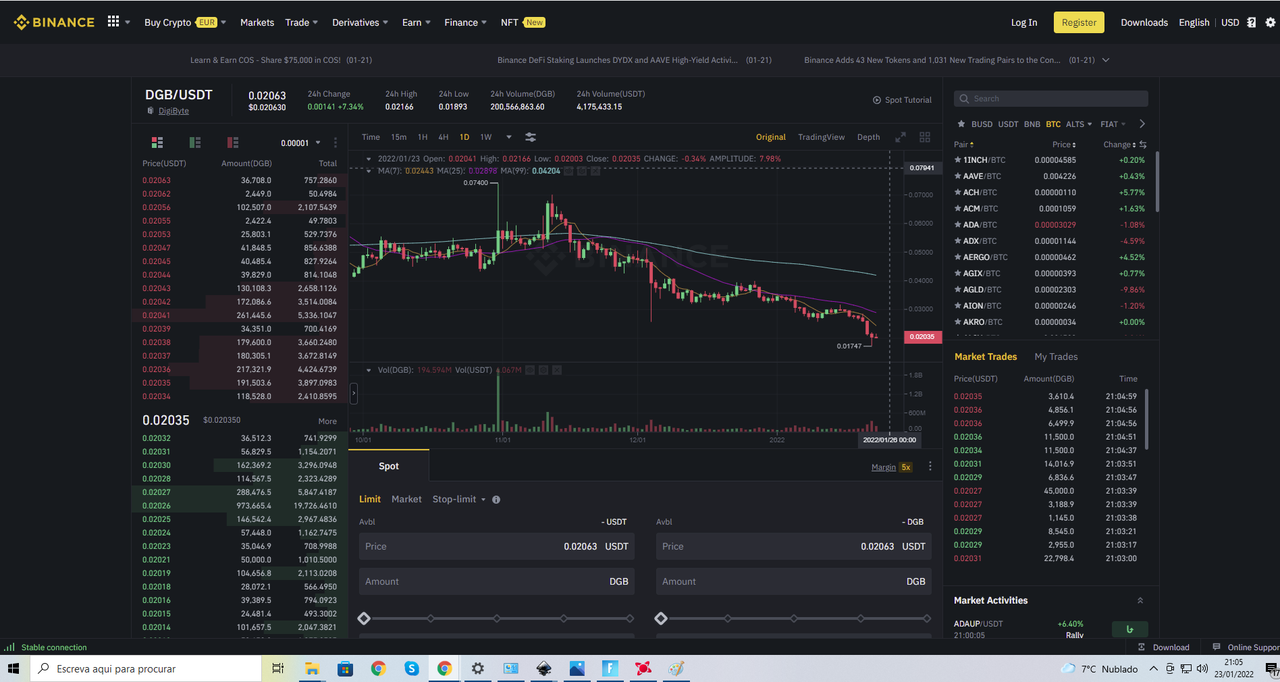This screenshot has width=1280, height=682.
Task: Open Skype from the taskbar
Action: point(411,668)
